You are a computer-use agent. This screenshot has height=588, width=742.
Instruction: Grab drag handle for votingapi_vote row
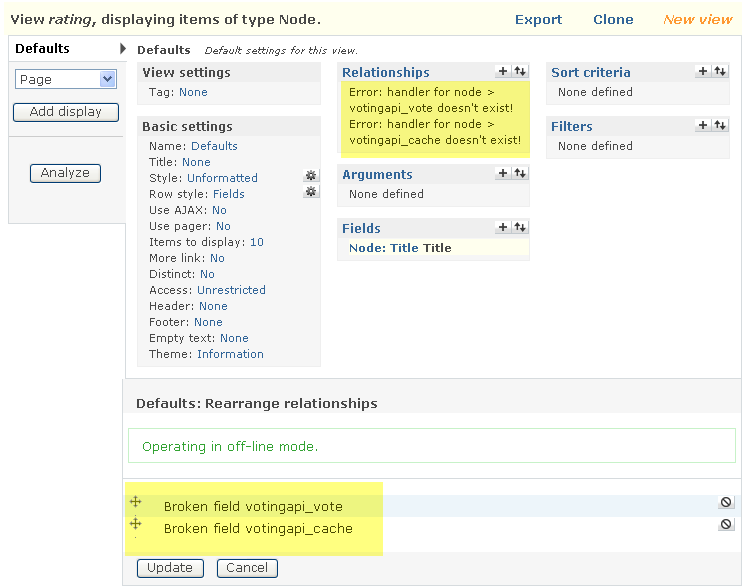(136, 502)
